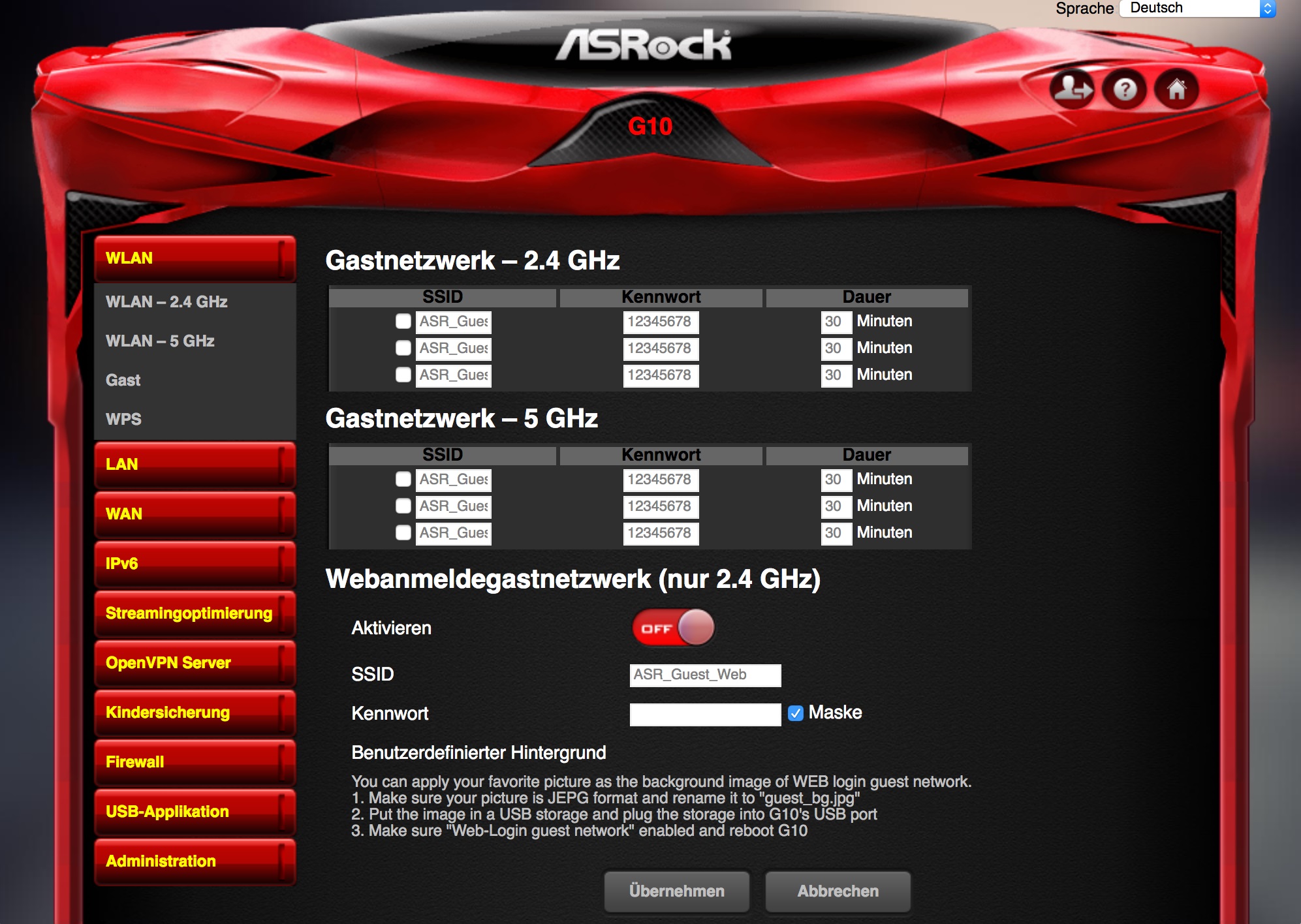Click first 5 GHz SSID input field
Viewport: 1301px width, 924px height.
point(454,480)
